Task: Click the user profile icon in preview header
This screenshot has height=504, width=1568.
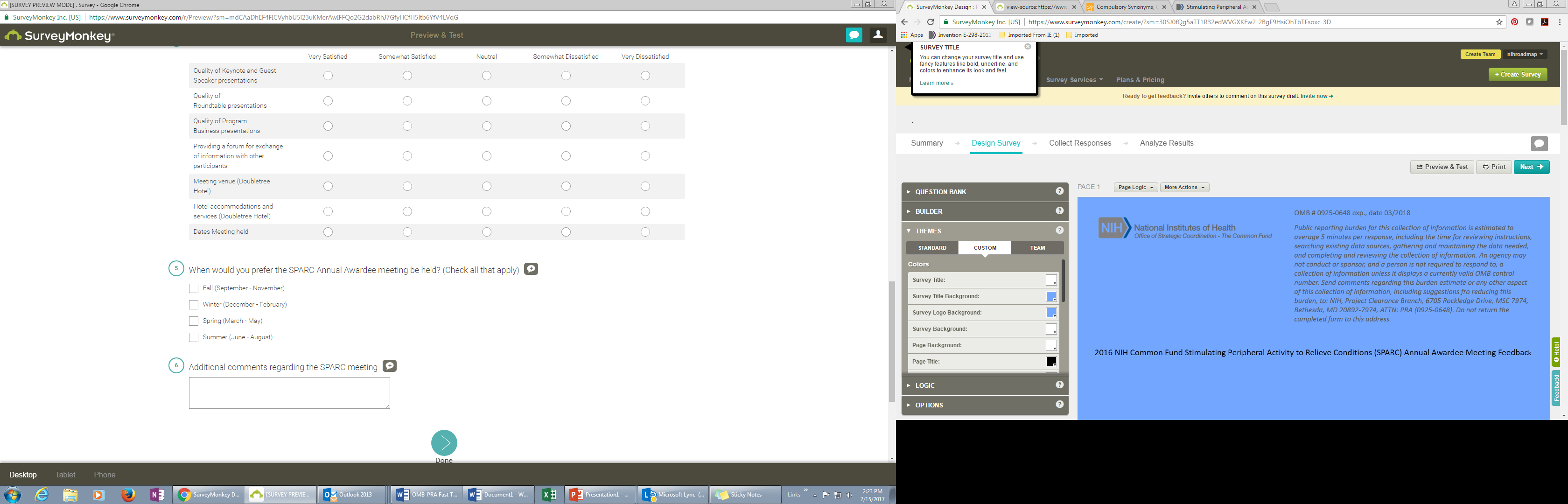Action: click(878, 35)
